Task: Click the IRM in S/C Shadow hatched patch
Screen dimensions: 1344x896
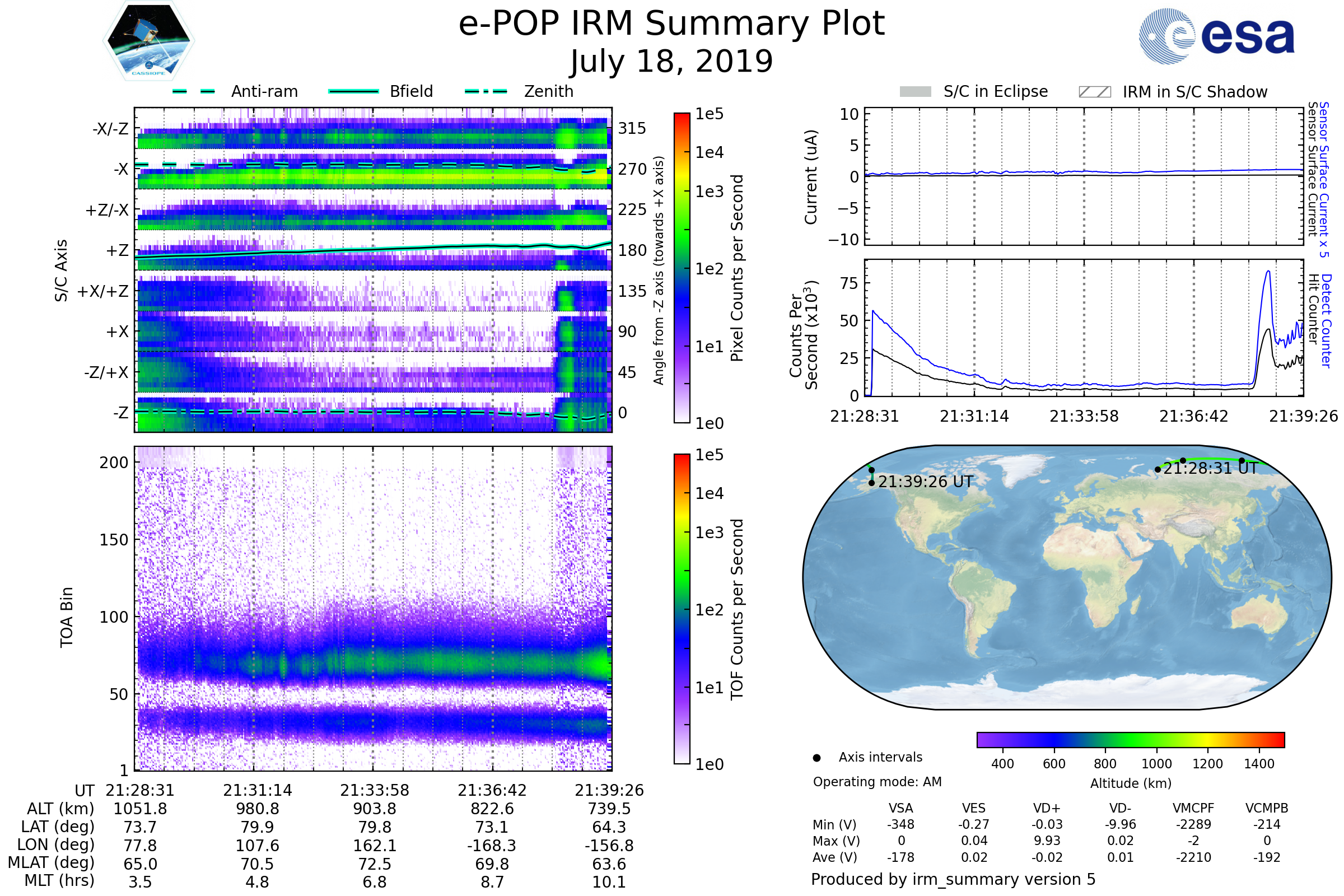Action: click(1094, 92)
